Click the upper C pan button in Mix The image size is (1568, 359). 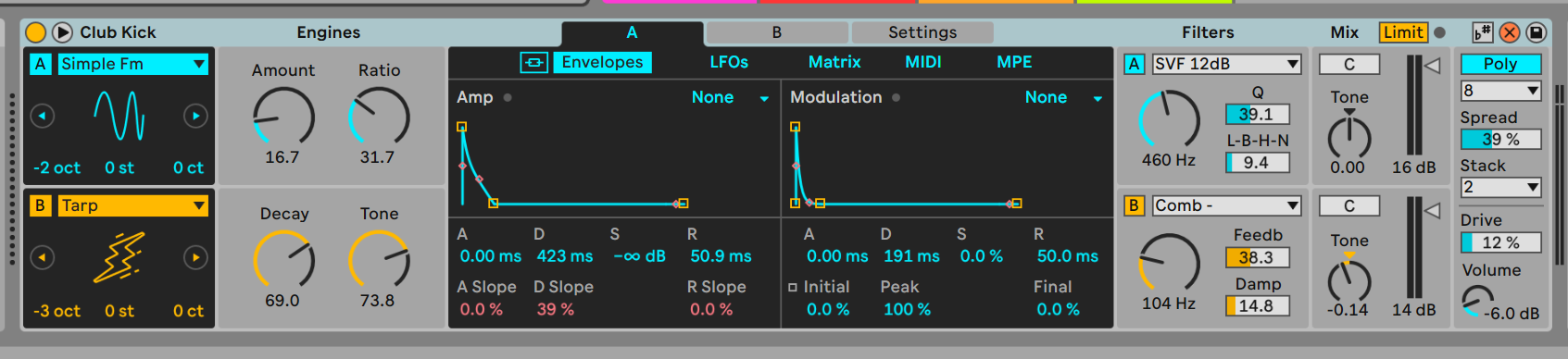pyautogui.click(x=1349, y=64)
